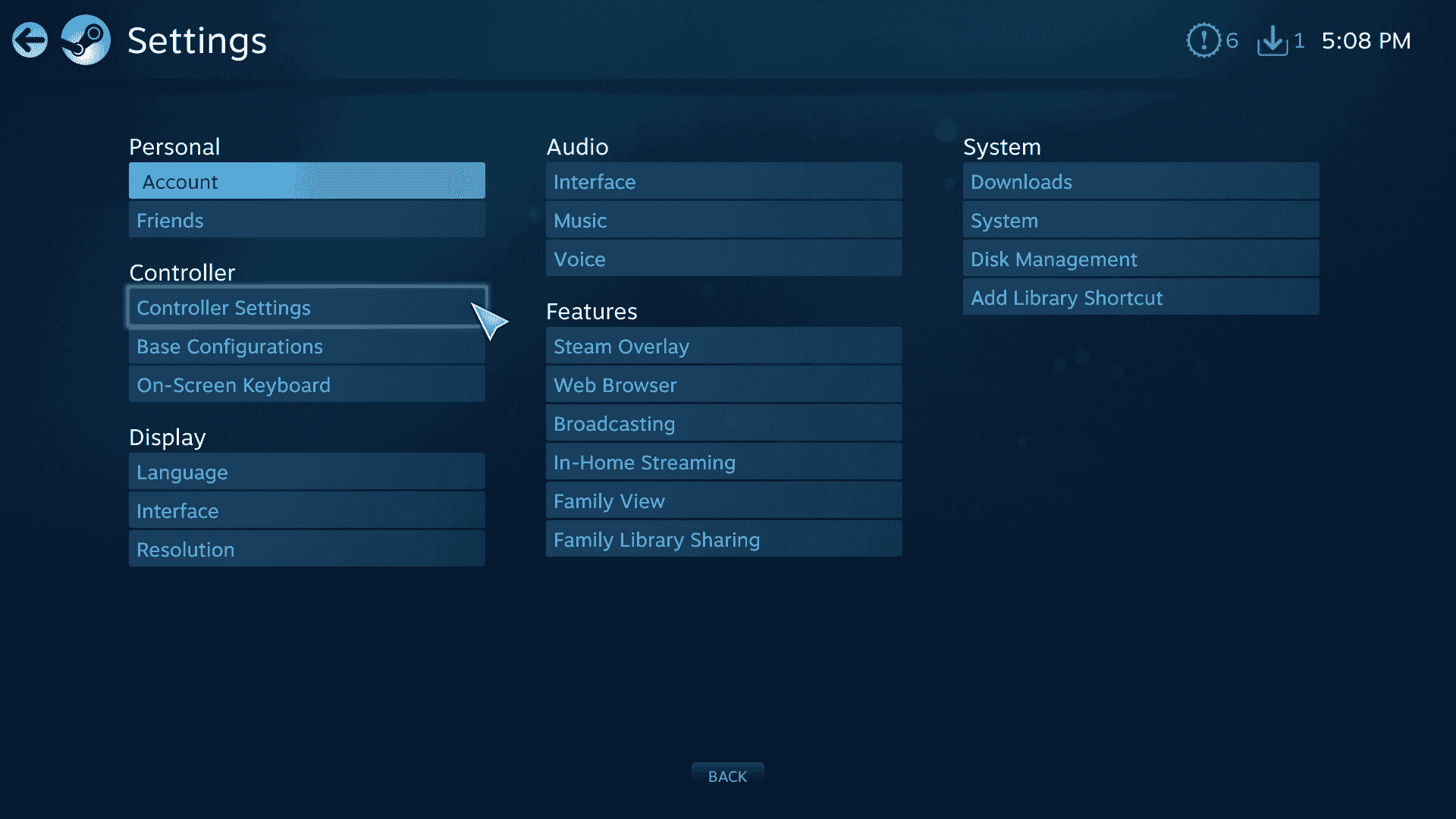Open Music settings

724,220
